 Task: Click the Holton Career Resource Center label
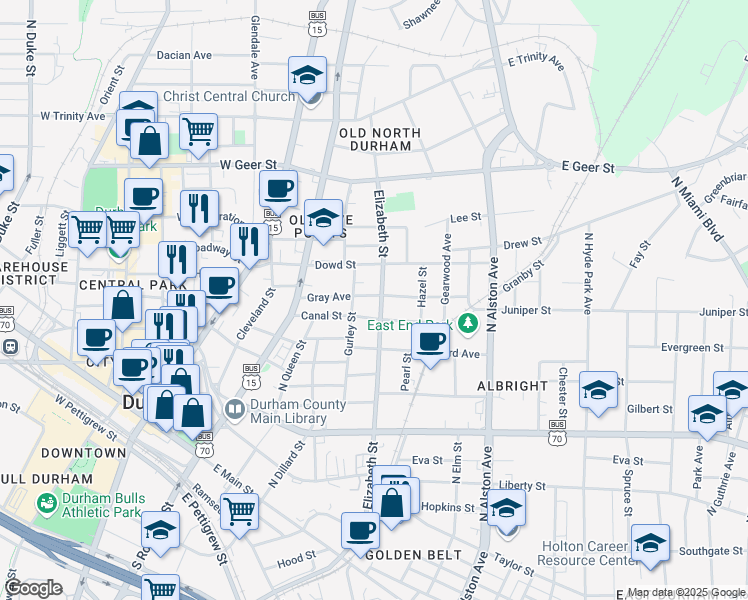coord(587,553)
